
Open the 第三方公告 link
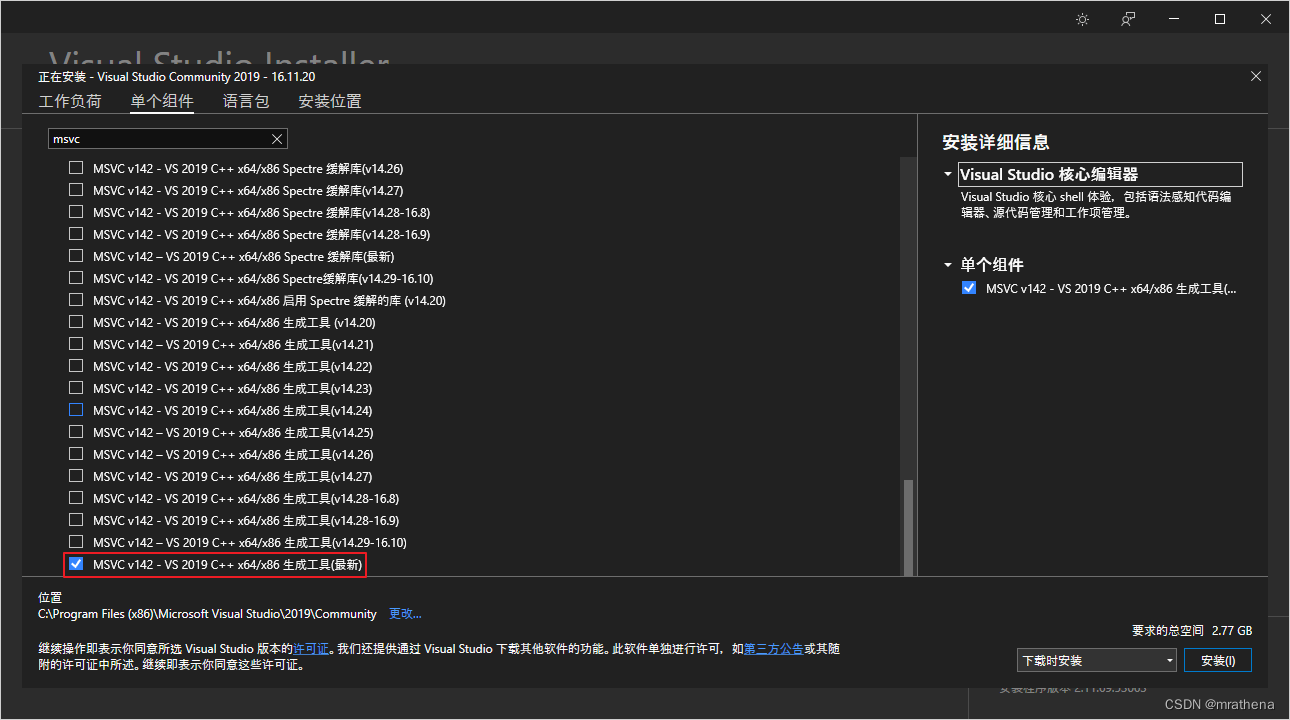774,649
